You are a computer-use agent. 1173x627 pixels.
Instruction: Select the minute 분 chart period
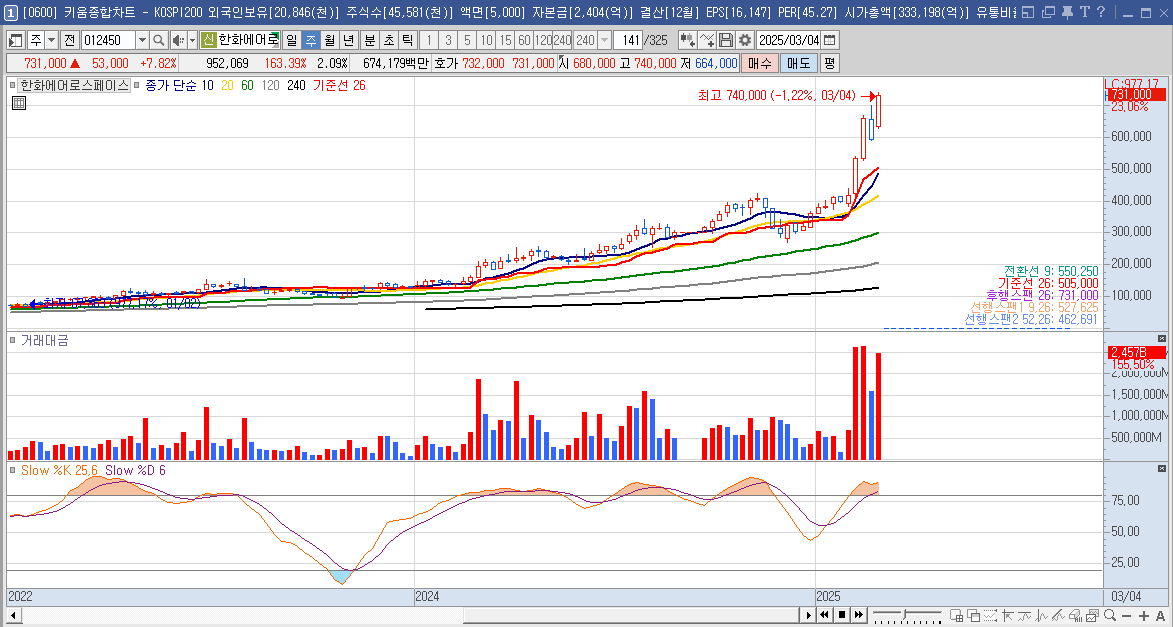370,40
